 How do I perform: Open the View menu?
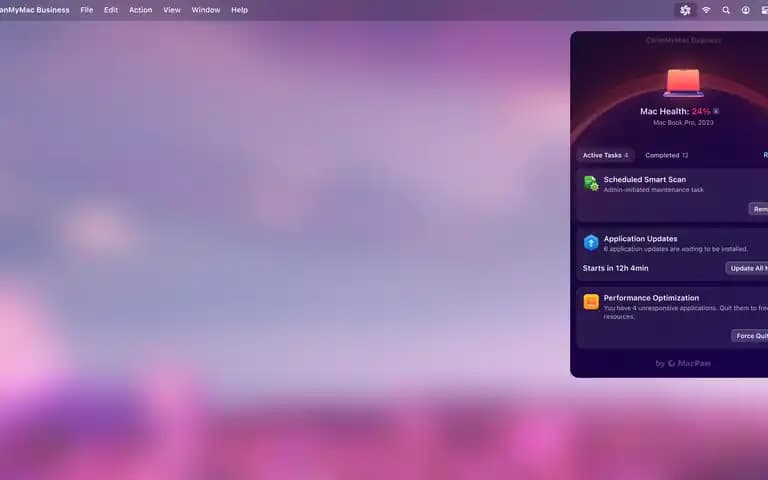(x=172, y=10)
